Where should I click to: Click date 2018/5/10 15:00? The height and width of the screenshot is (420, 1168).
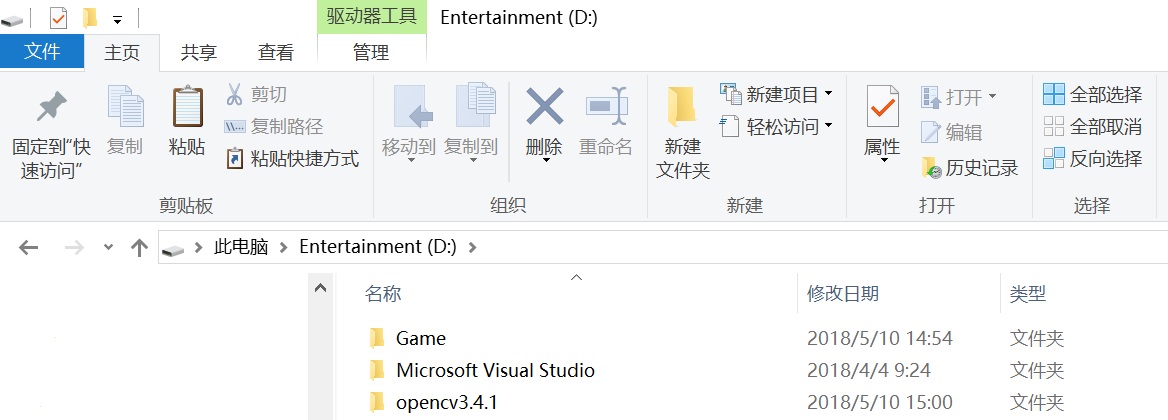pos(880,404)
